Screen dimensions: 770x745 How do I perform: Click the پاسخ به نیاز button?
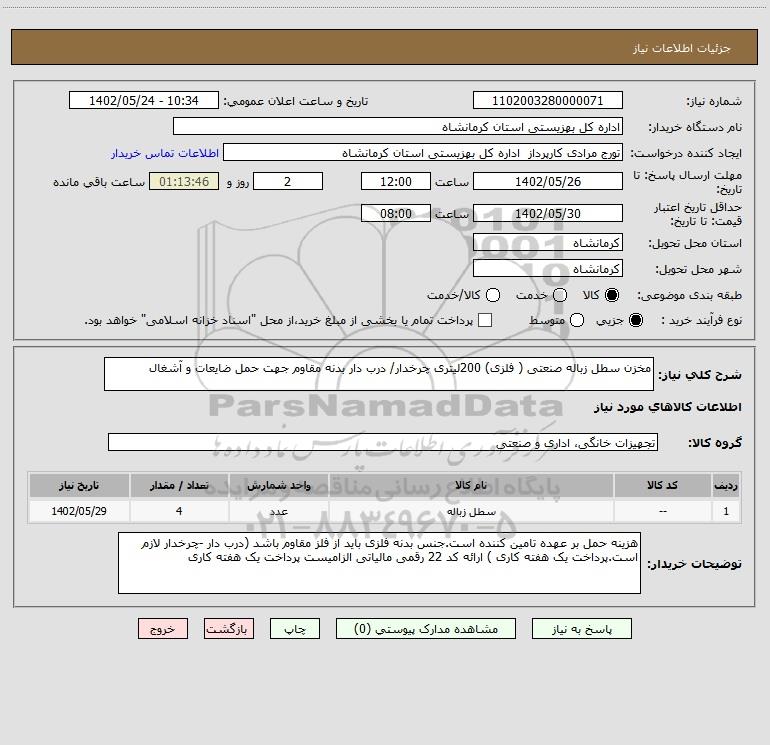(x=581, y=629)
